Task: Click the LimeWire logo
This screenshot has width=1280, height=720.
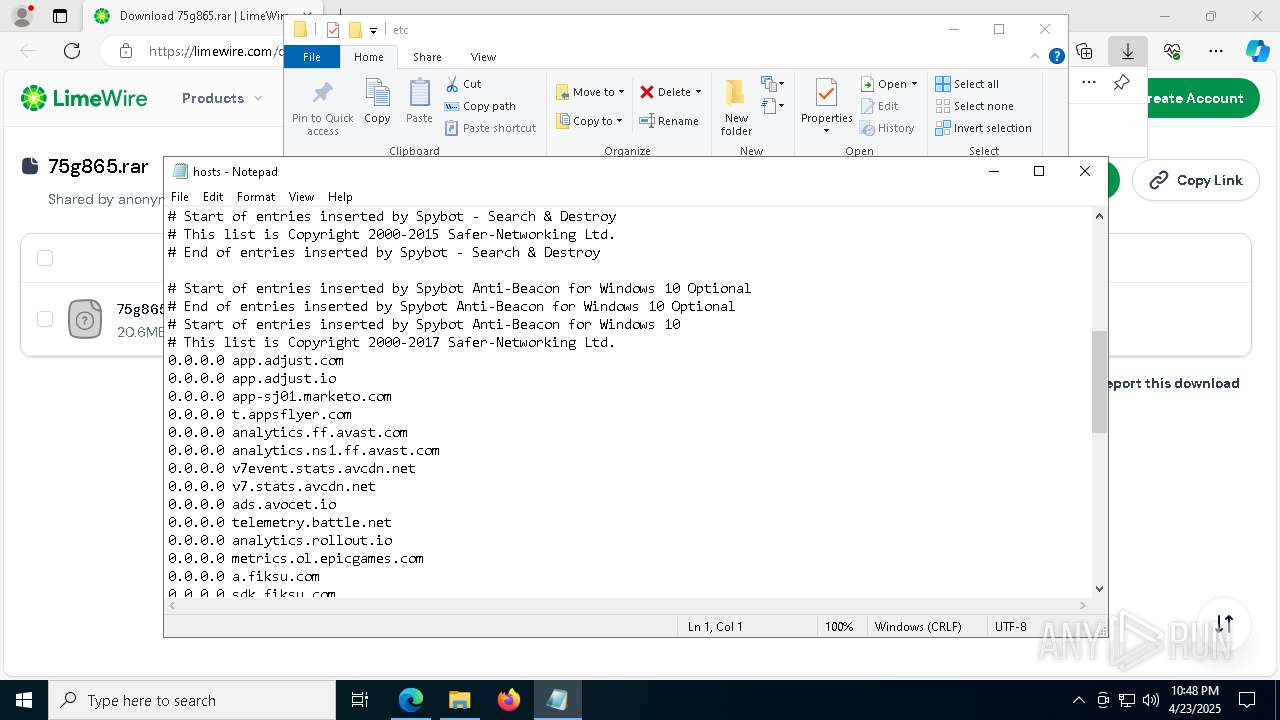Action: (x=84, y=98)
